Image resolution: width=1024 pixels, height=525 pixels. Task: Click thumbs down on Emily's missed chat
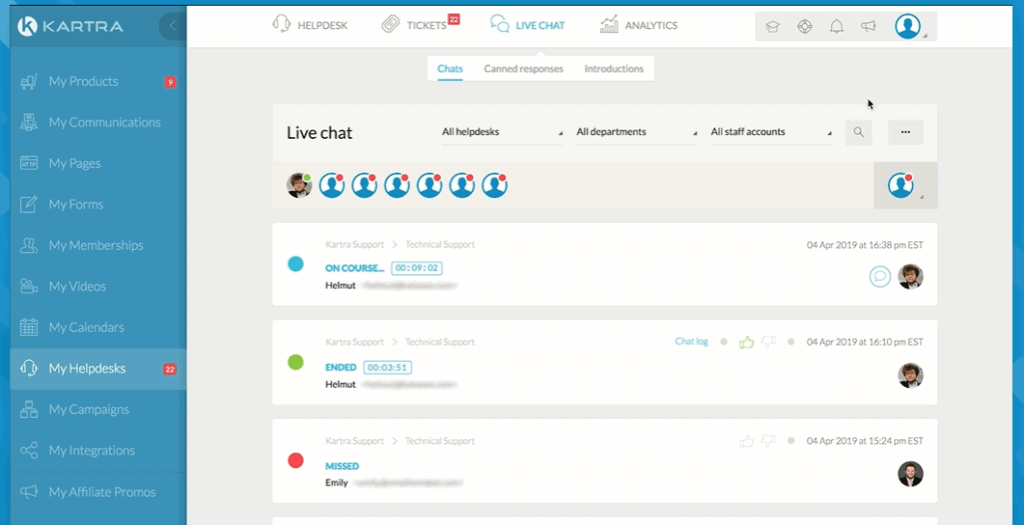pos(768,441)
